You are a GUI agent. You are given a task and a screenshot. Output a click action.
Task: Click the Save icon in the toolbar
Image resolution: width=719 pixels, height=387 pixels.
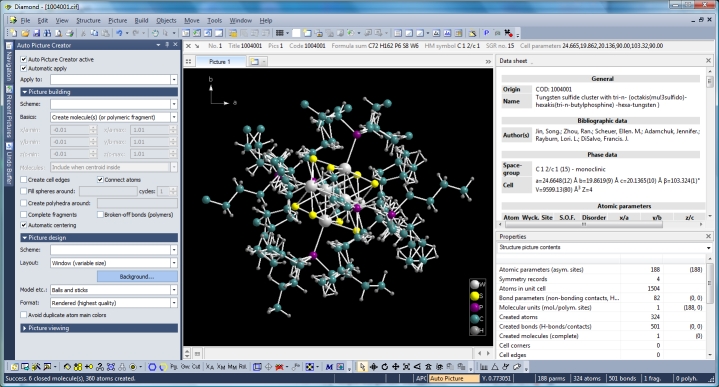click(x=36, y=33)
